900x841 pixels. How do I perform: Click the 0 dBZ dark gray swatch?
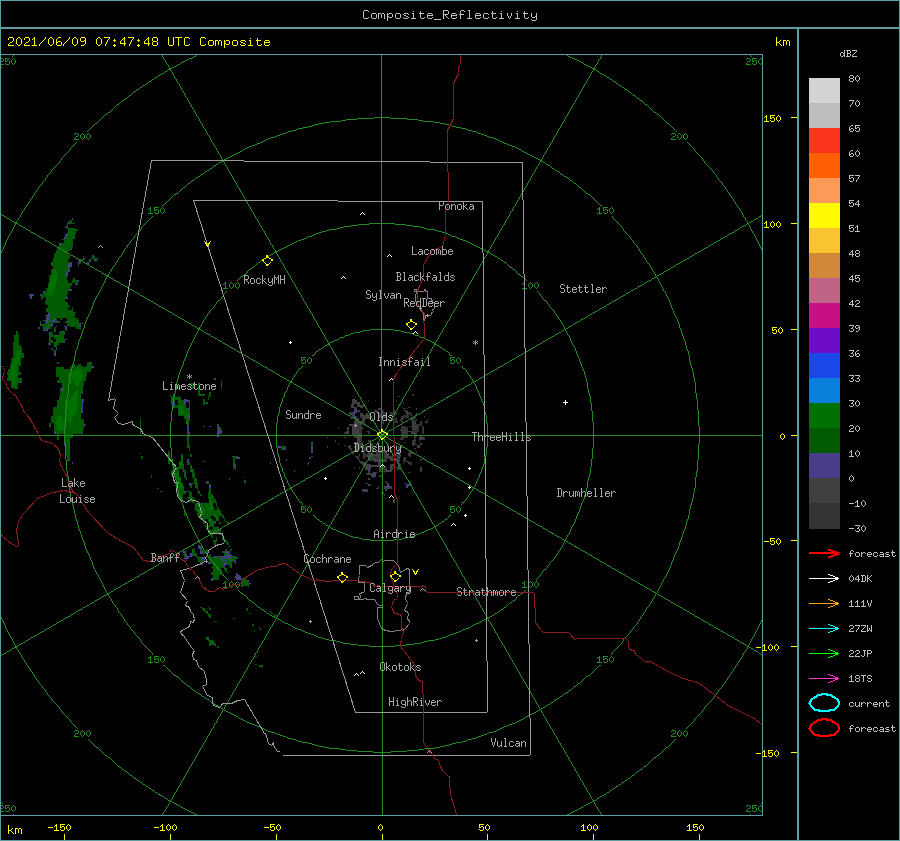point(824,490)
